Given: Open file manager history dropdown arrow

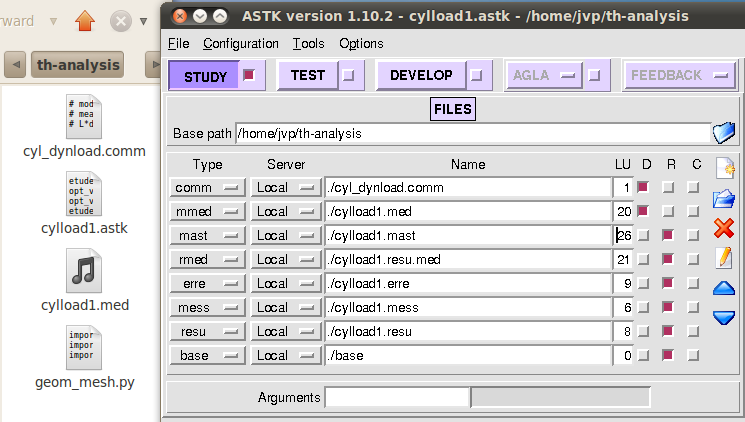Looking at the screenshot, I should 143,21.
